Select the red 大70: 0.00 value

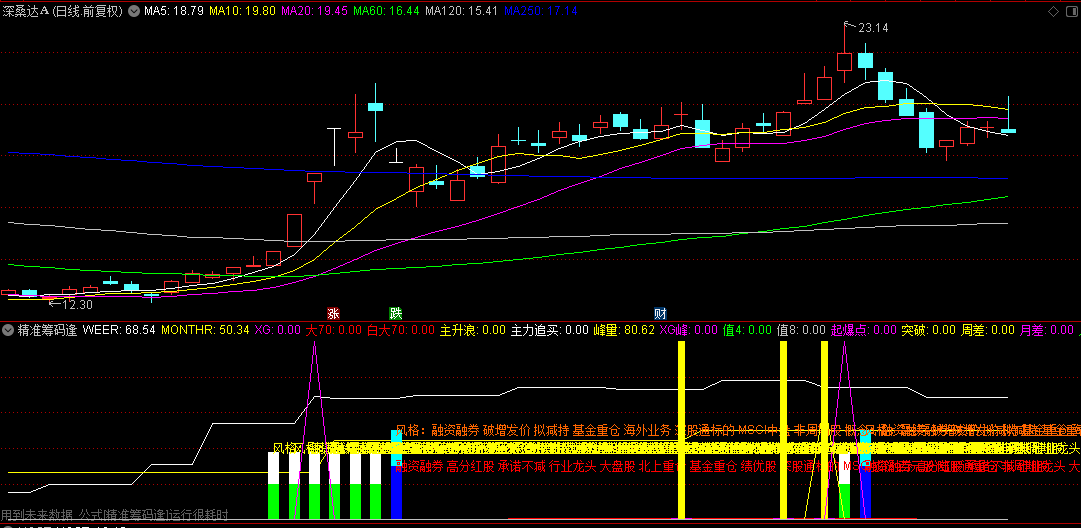pyautogui.click(x=334, y=329)
